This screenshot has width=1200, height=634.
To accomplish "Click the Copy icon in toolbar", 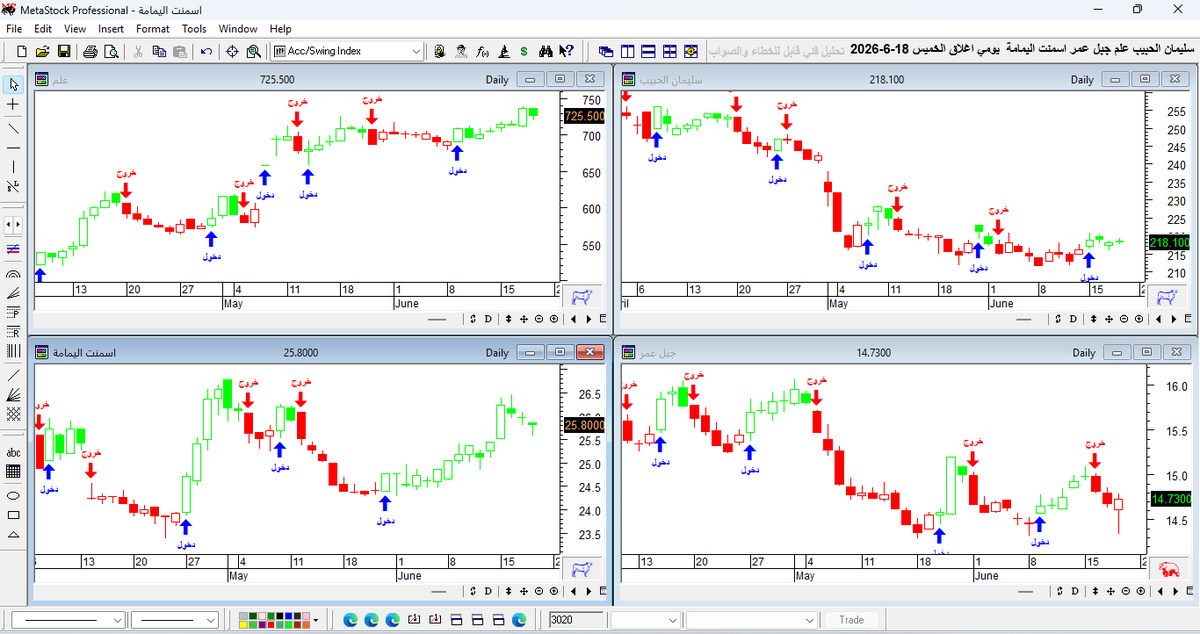I will pos(159,51).
